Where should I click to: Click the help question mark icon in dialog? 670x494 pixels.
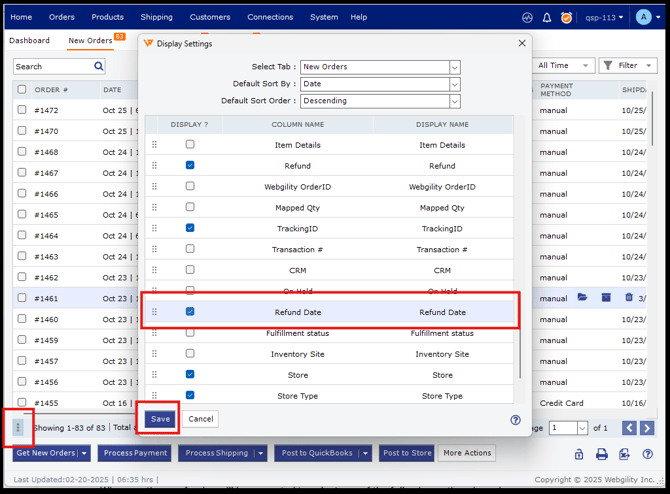tap(515, 421)
